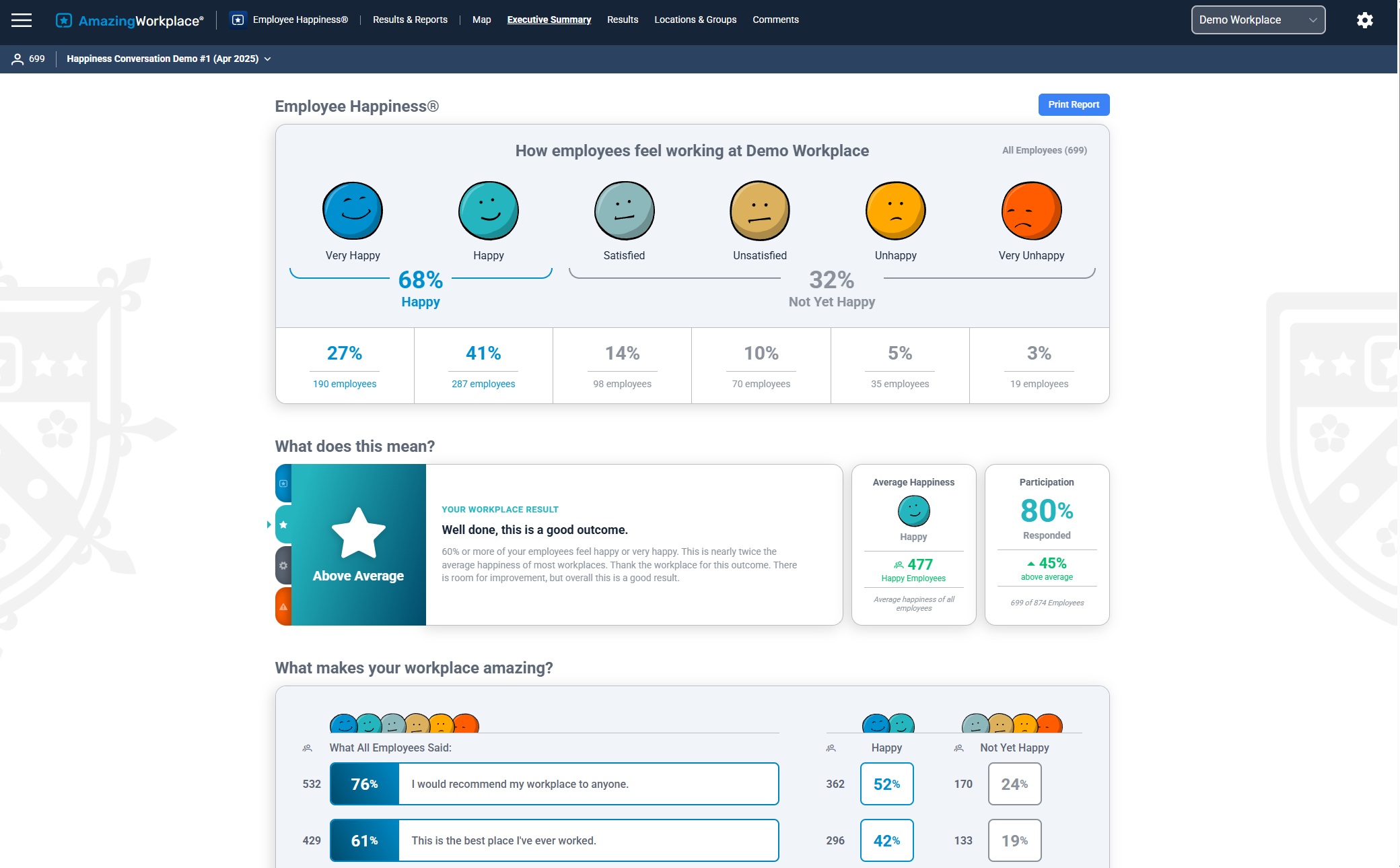Expand the Happiness Conversation Demo #1 selector
The image size is (1400, 868).
tap(169, 59)
